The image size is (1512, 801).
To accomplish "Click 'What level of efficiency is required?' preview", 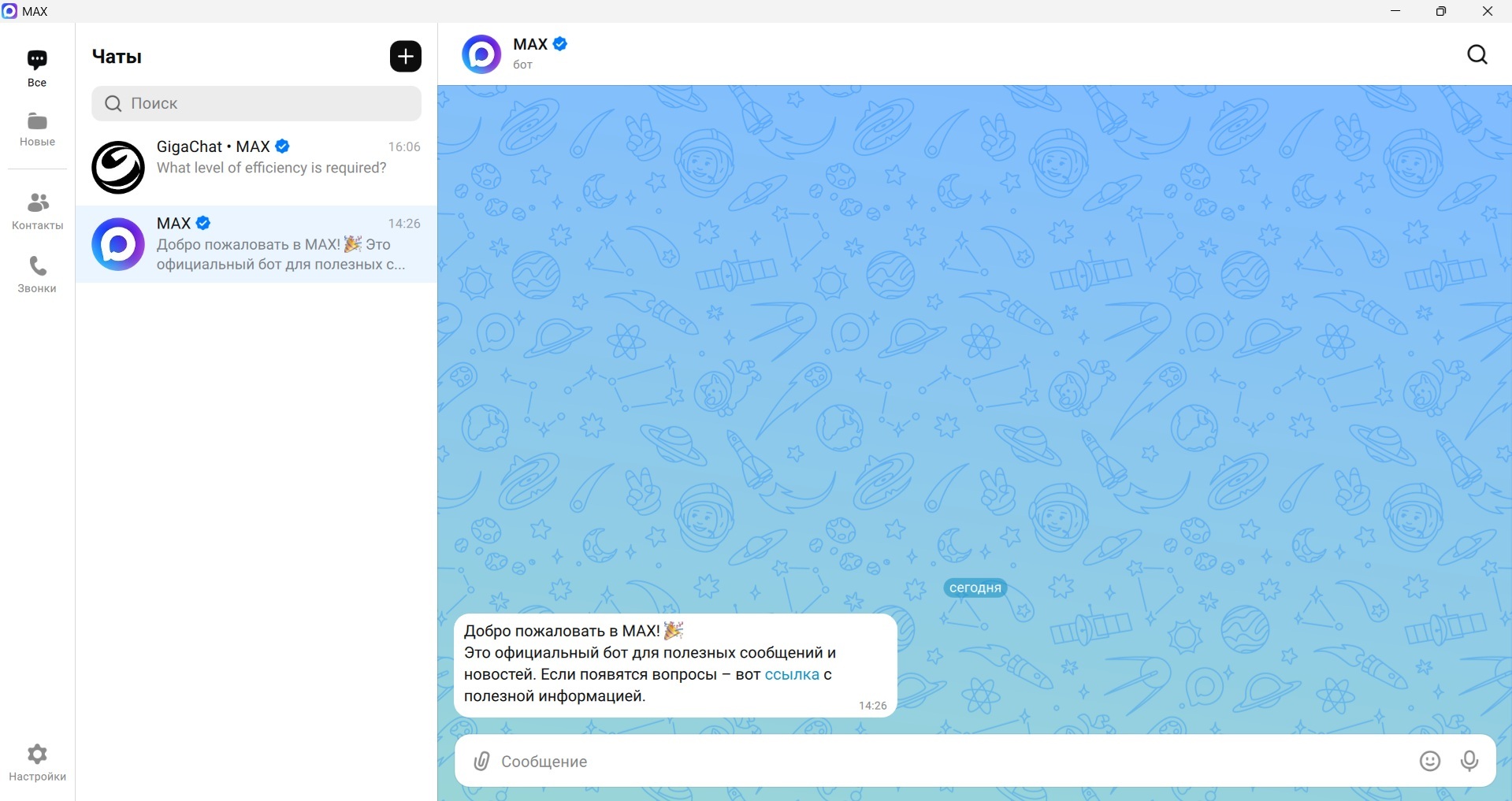I will pos(272,168).
